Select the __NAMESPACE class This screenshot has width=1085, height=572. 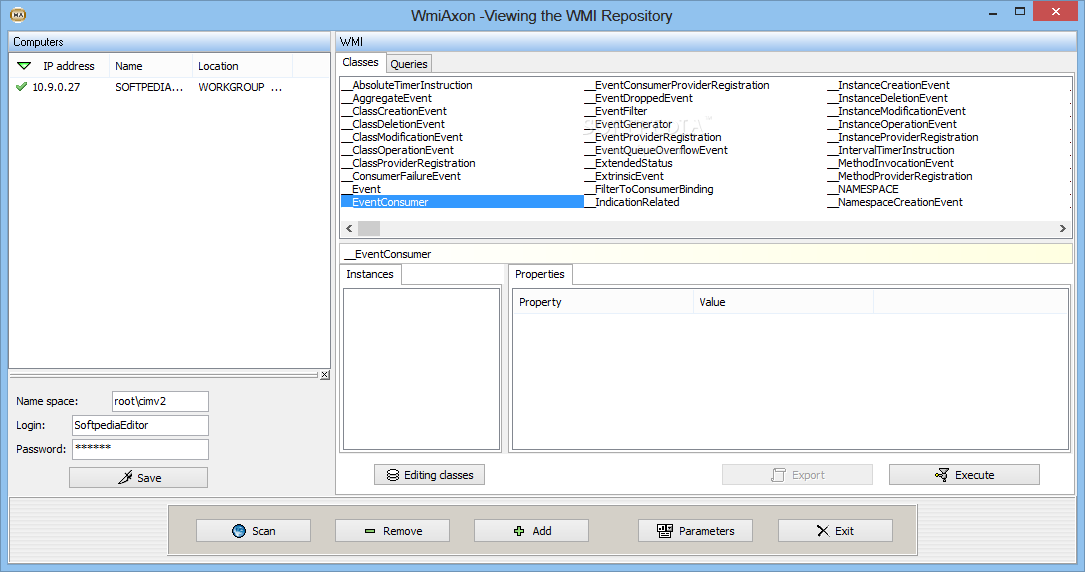tap(864, 189)
